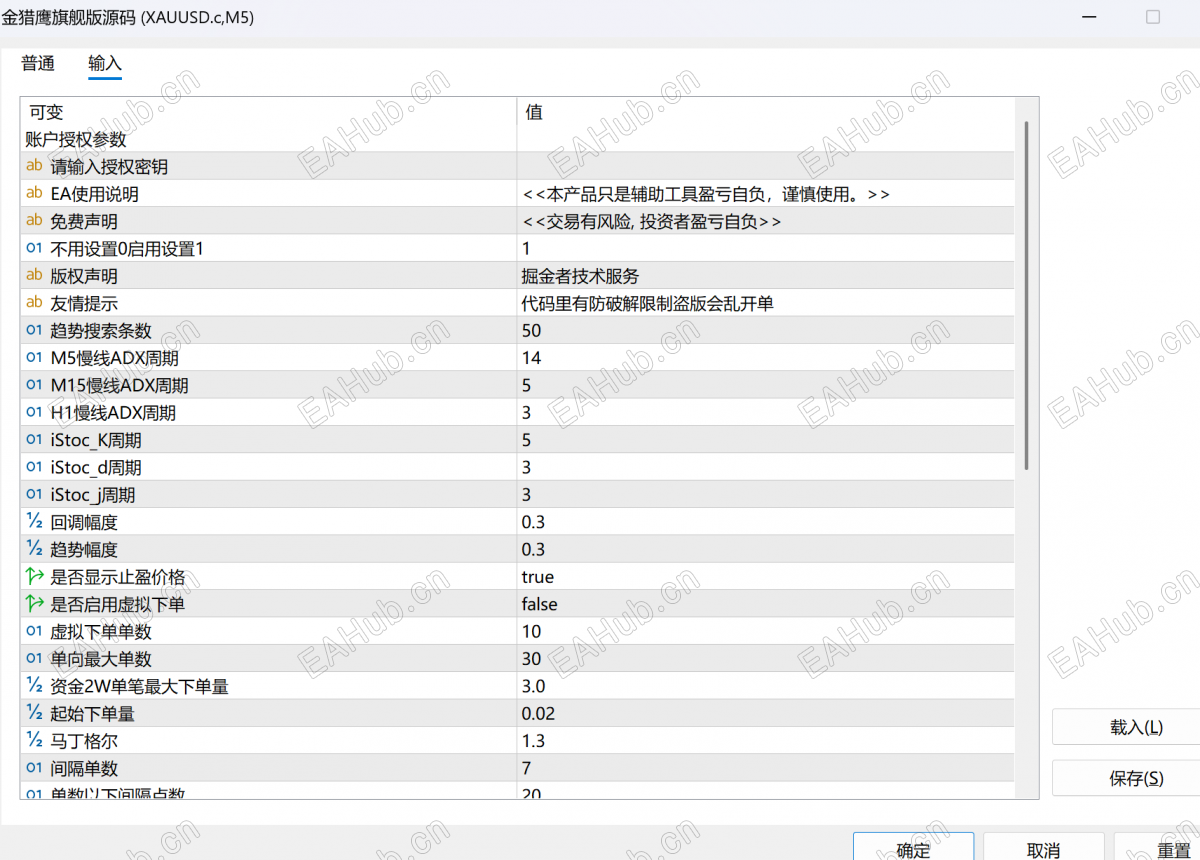Screen dimensions: 1200x860
Task: Click the ½ icon beside 起始下单量
Action: click(34, 713)
